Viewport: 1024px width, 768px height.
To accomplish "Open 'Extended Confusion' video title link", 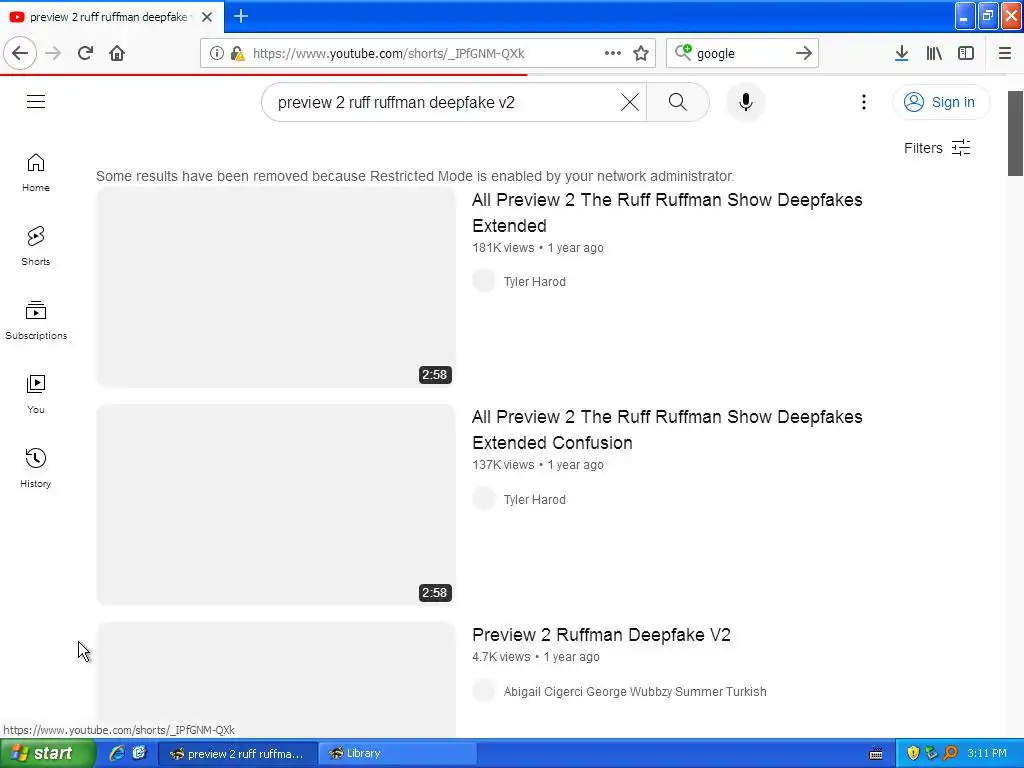I will (x=667, y=430).
